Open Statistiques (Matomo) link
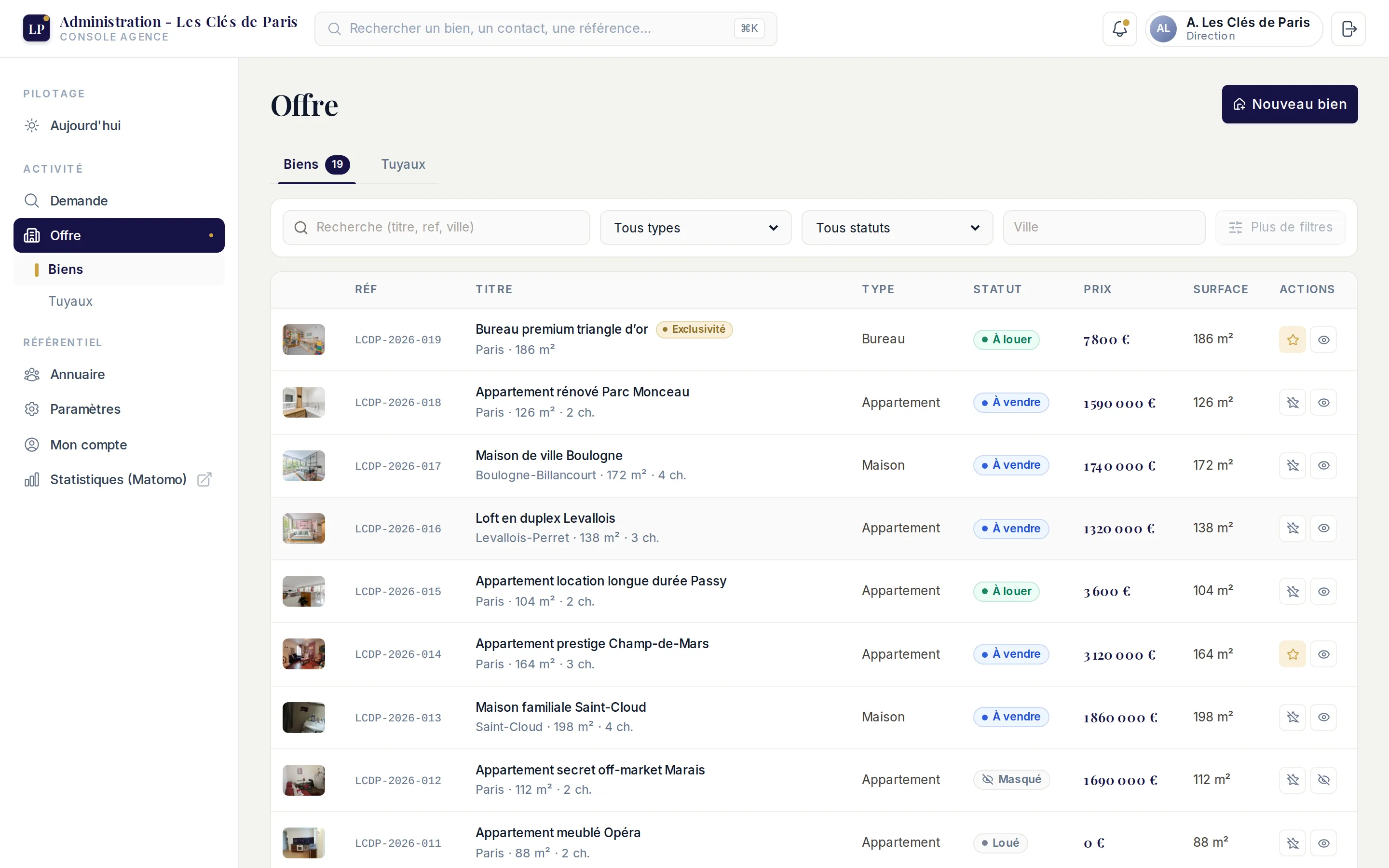1389x868 pixels. click(119, 479)
